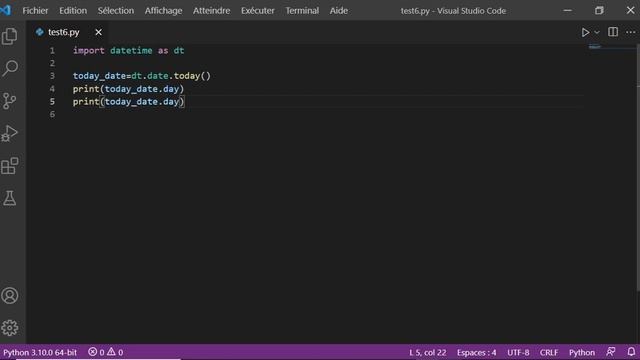Click line number 1 in gutter
The width and height of the screenshot is (640, 360).
pyautogui.click(x=52, y=51)
